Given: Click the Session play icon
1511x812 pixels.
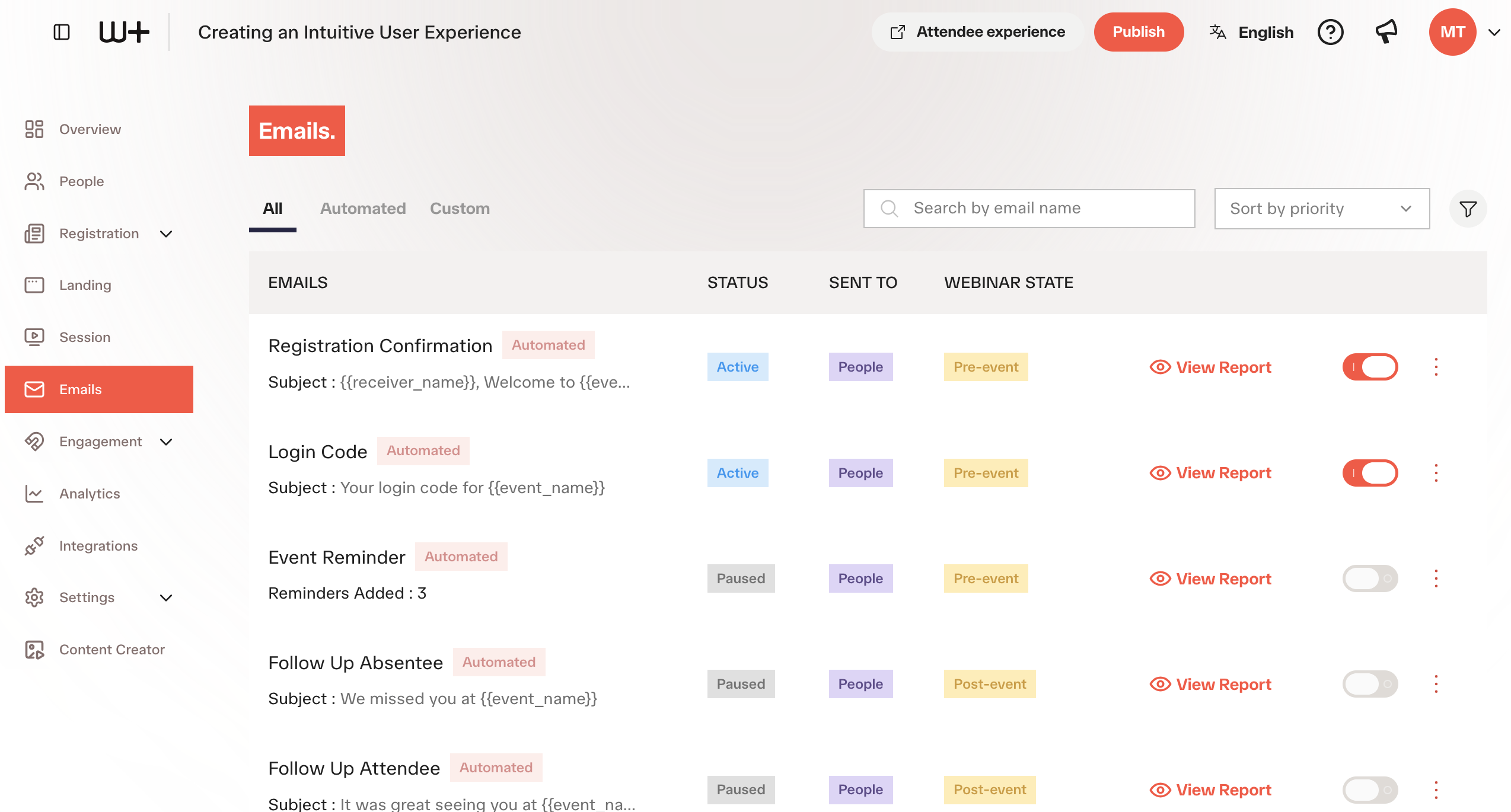Looking at the screenshot, I should coord(34,337).
